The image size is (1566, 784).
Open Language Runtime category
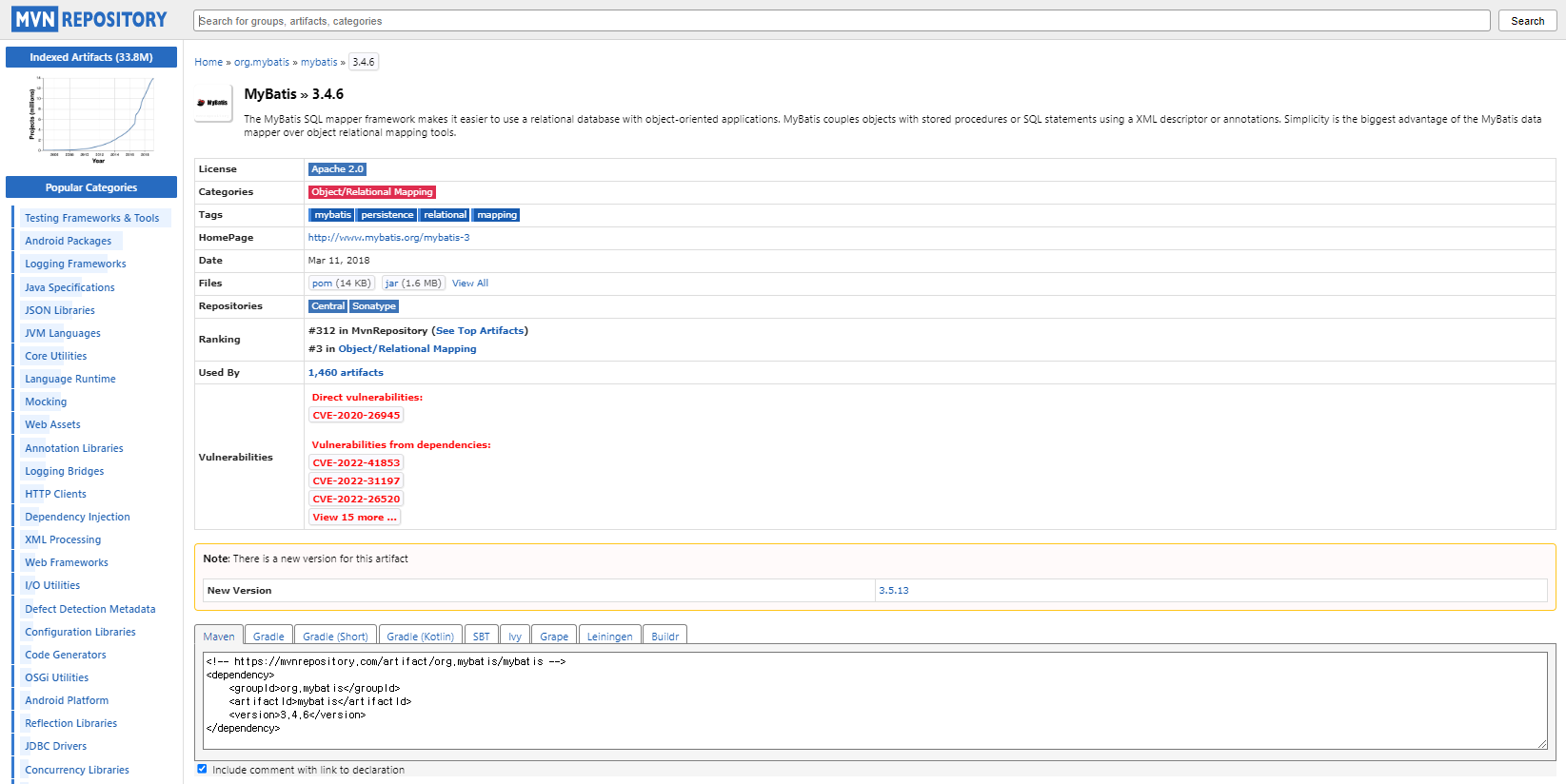[70, 379]
